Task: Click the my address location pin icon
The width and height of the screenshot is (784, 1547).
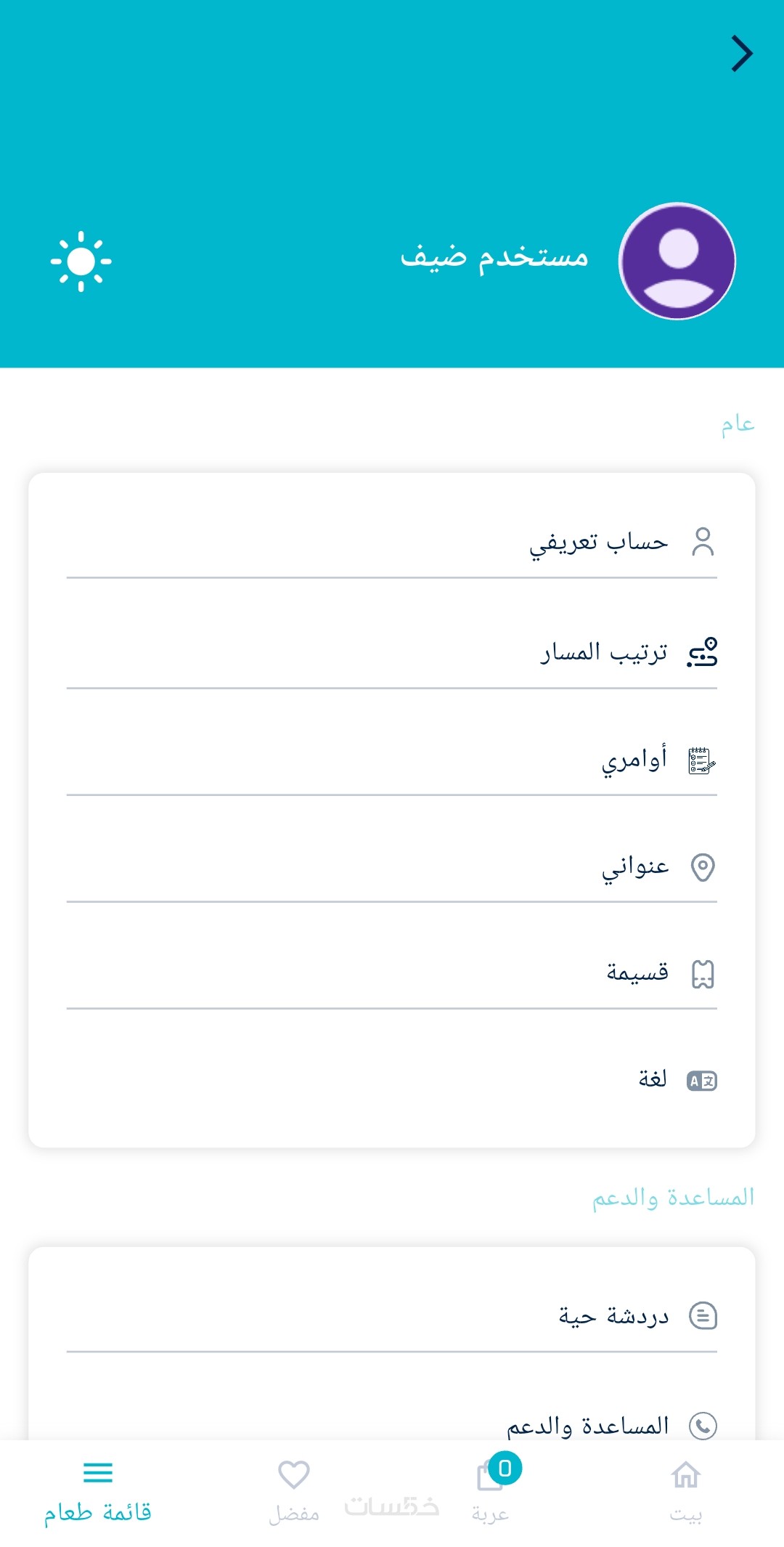Action: click(x=702, y=867)
